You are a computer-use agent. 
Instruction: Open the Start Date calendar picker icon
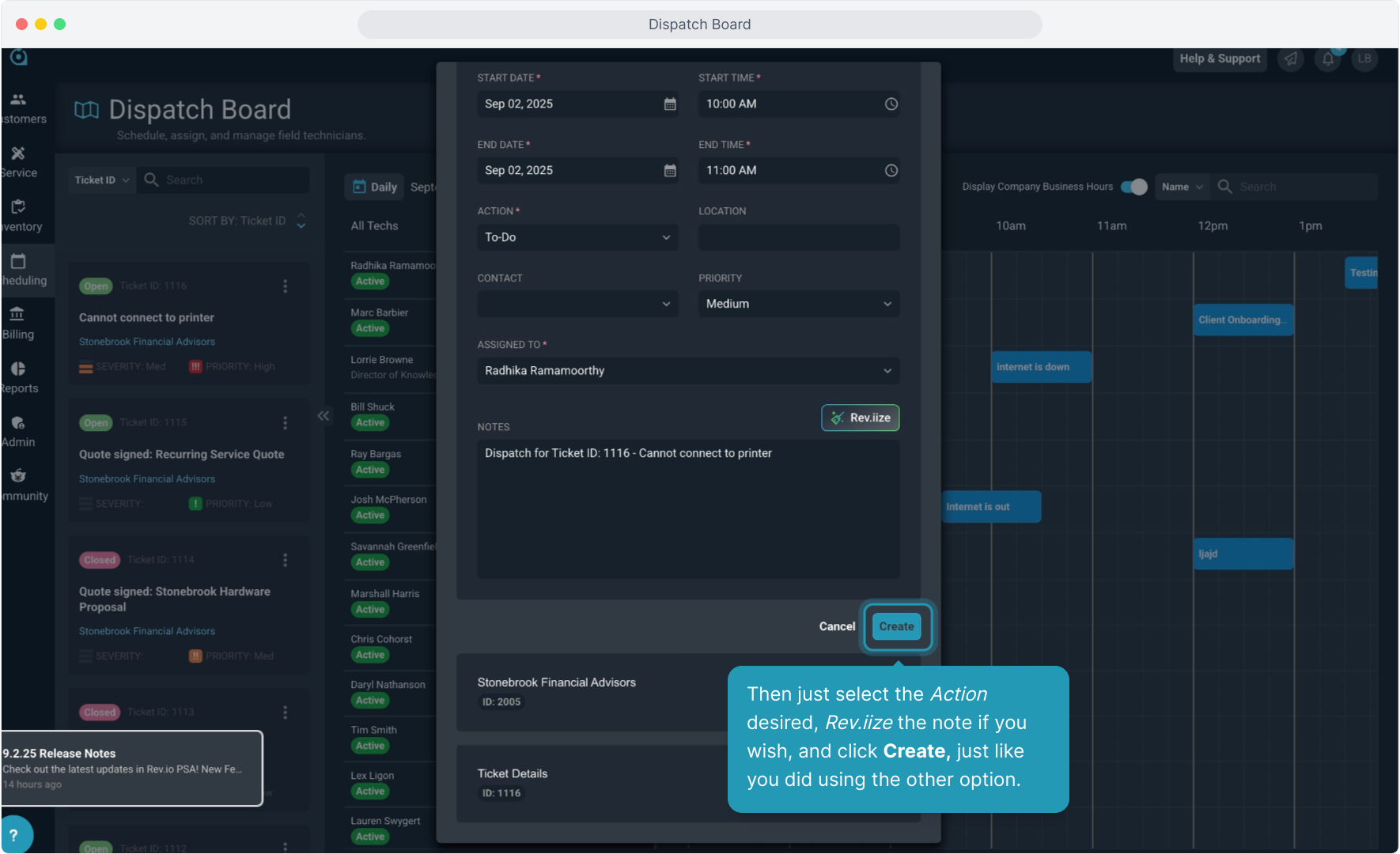tap(670, 104)
